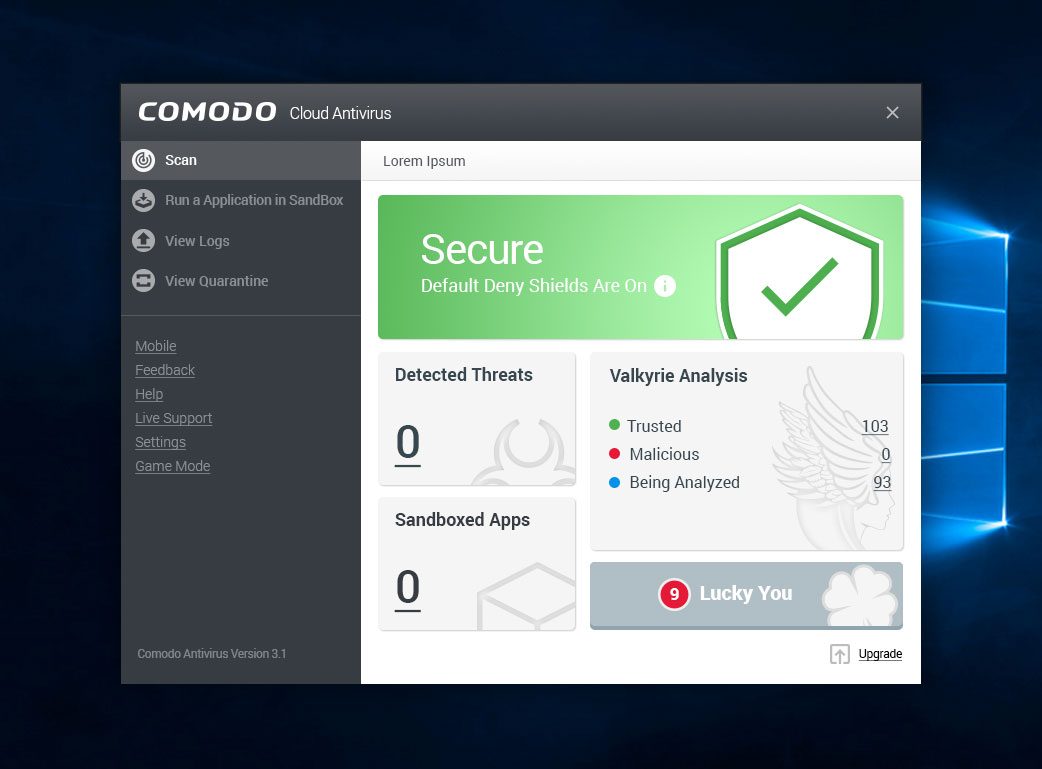
Task: Open Live Support link
Action: pyautogui.click(x=173, y=418)
